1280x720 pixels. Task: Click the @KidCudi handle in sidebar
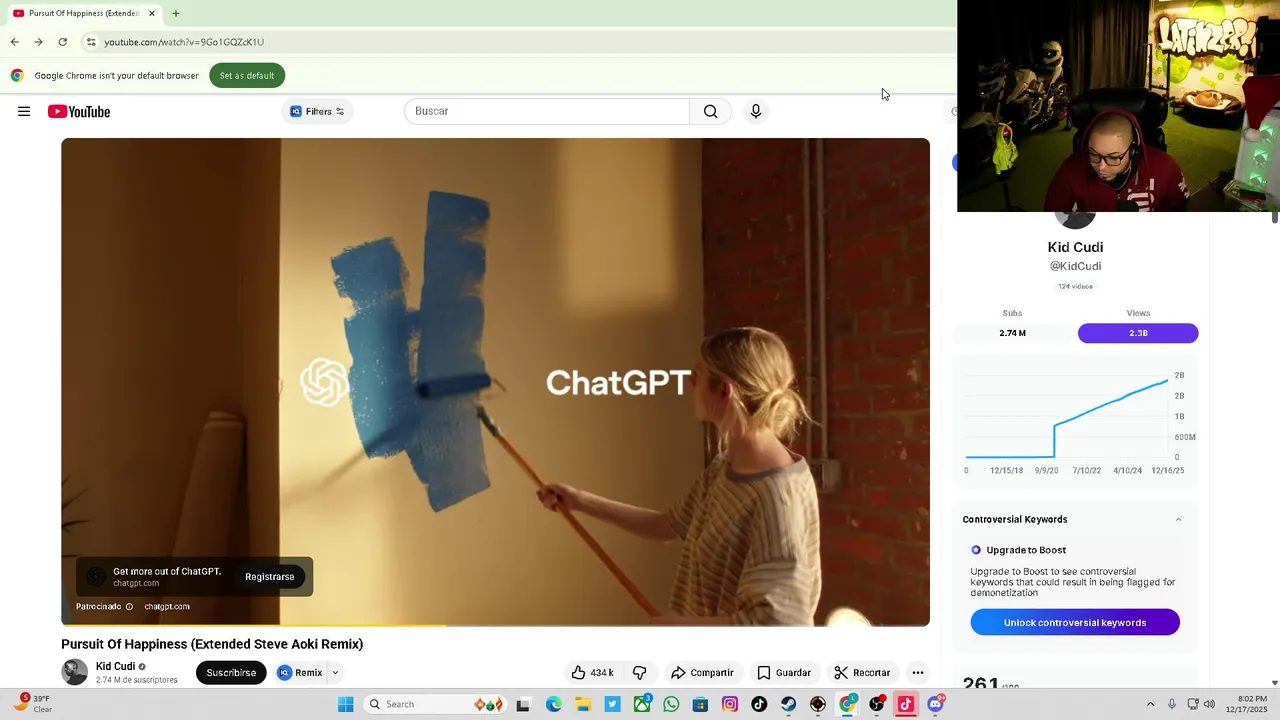click(x=1075, y=266)
